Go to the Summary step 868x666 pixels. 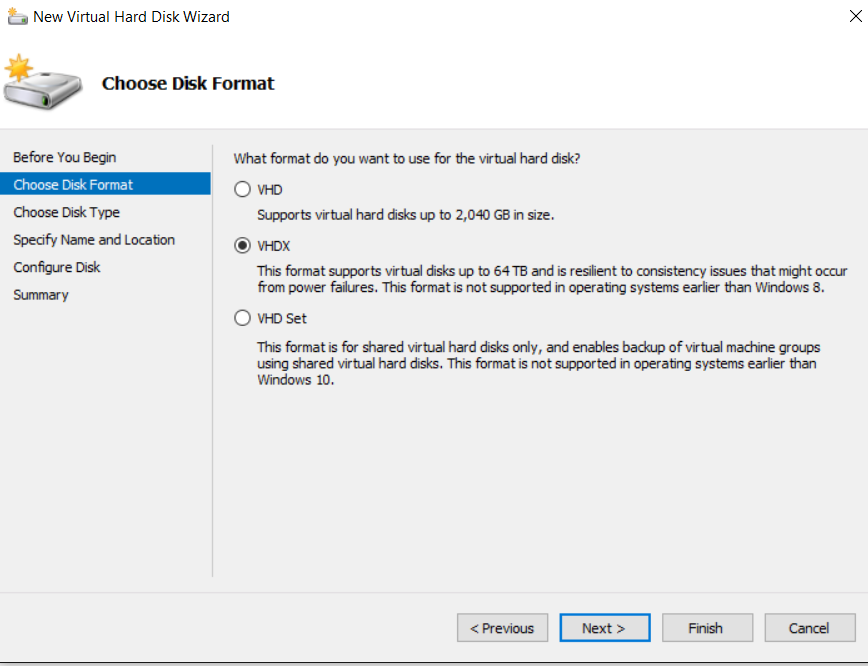[x=41, y=295]
